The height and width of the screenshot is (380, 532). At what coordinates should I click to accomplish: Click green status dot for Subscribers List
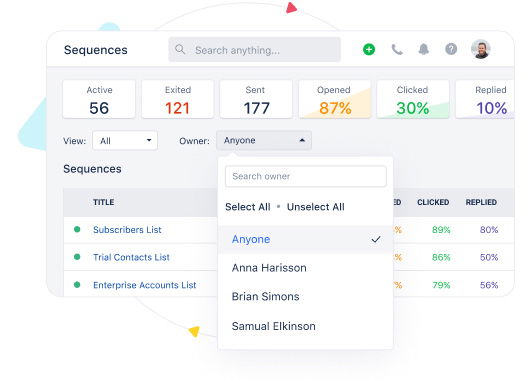coord(77,229)
